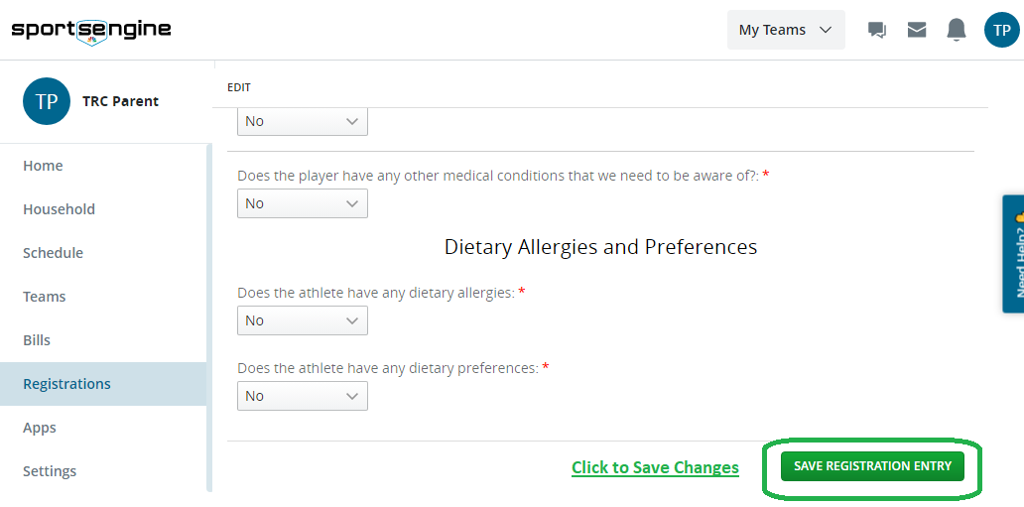Open Schedule in the sidebar
This screenshot has width=1024, height=507.
pyautogui.click(x=53, y=253)
